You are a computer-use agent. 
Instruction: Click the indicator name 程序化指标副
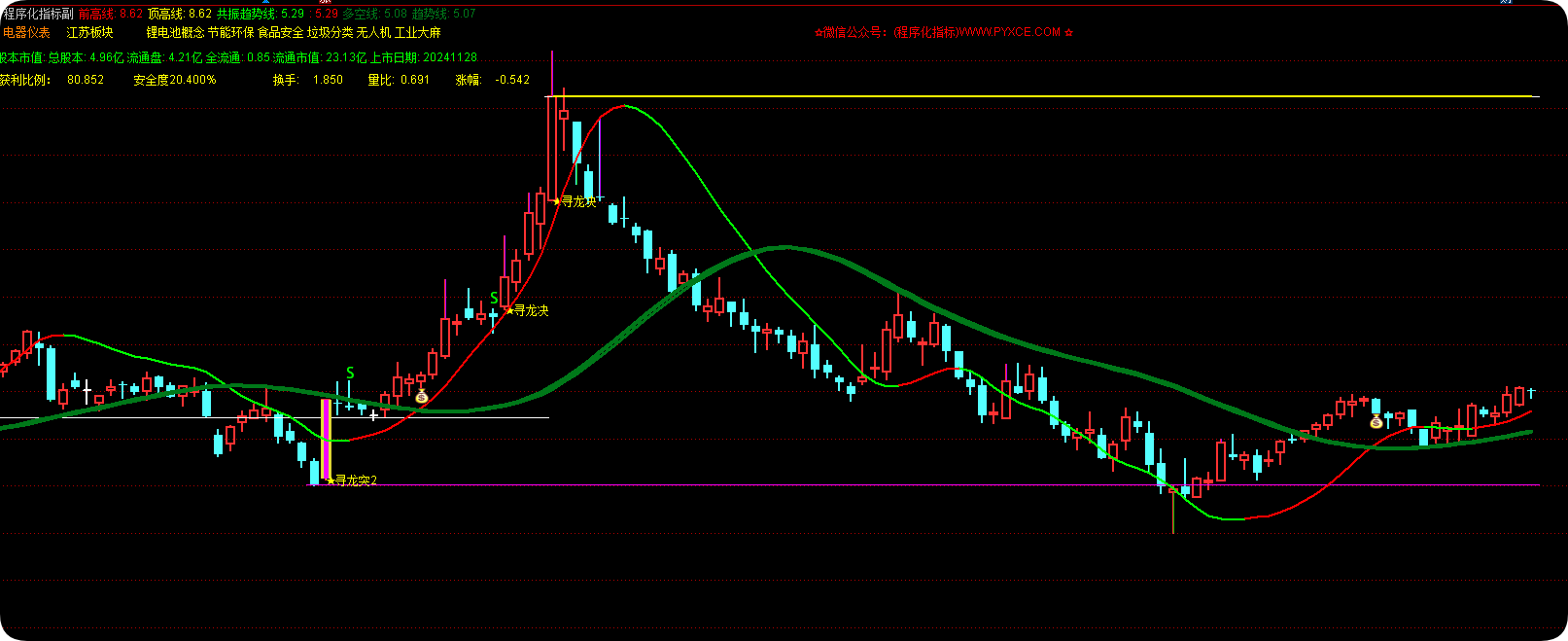tap(38, 14)
